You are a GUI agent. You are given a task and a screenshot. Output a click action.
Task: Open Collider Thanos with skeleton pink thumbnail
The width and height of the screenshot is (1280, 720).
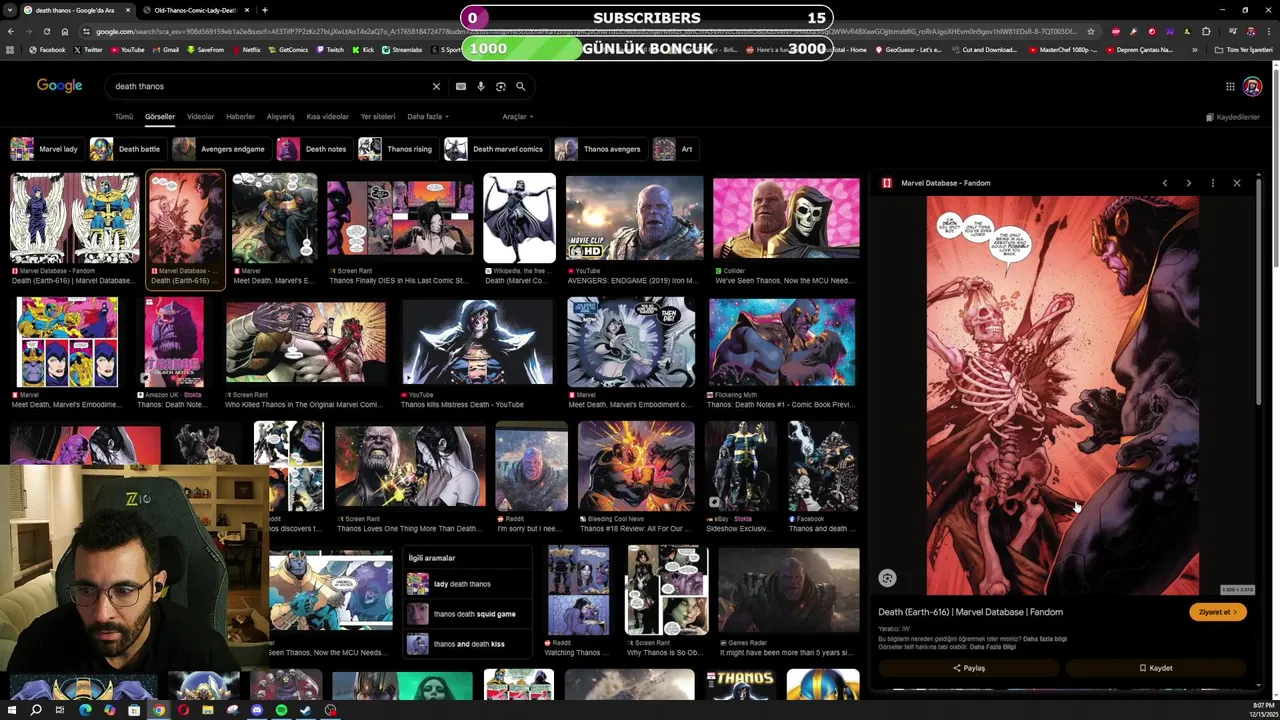click(x=786, y=218)
